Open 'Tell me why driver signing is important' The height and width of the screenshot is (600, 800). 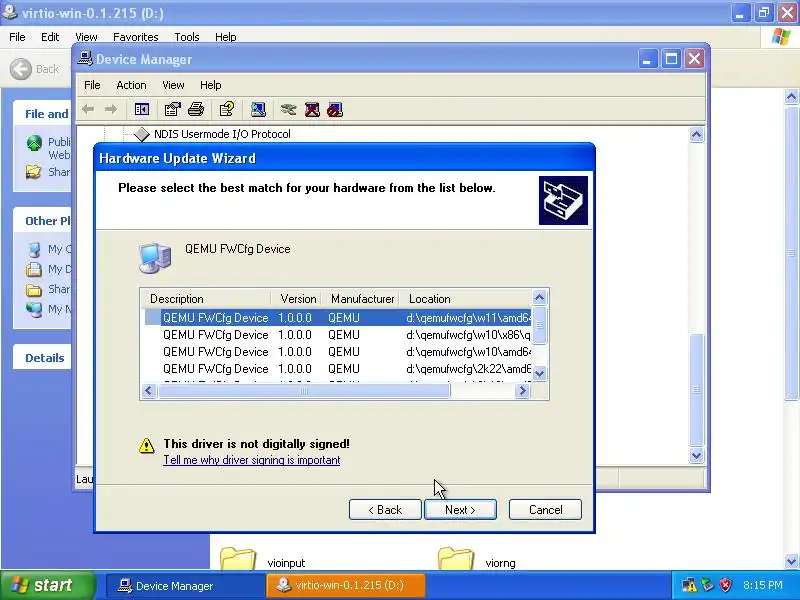[x=252, y=460]
